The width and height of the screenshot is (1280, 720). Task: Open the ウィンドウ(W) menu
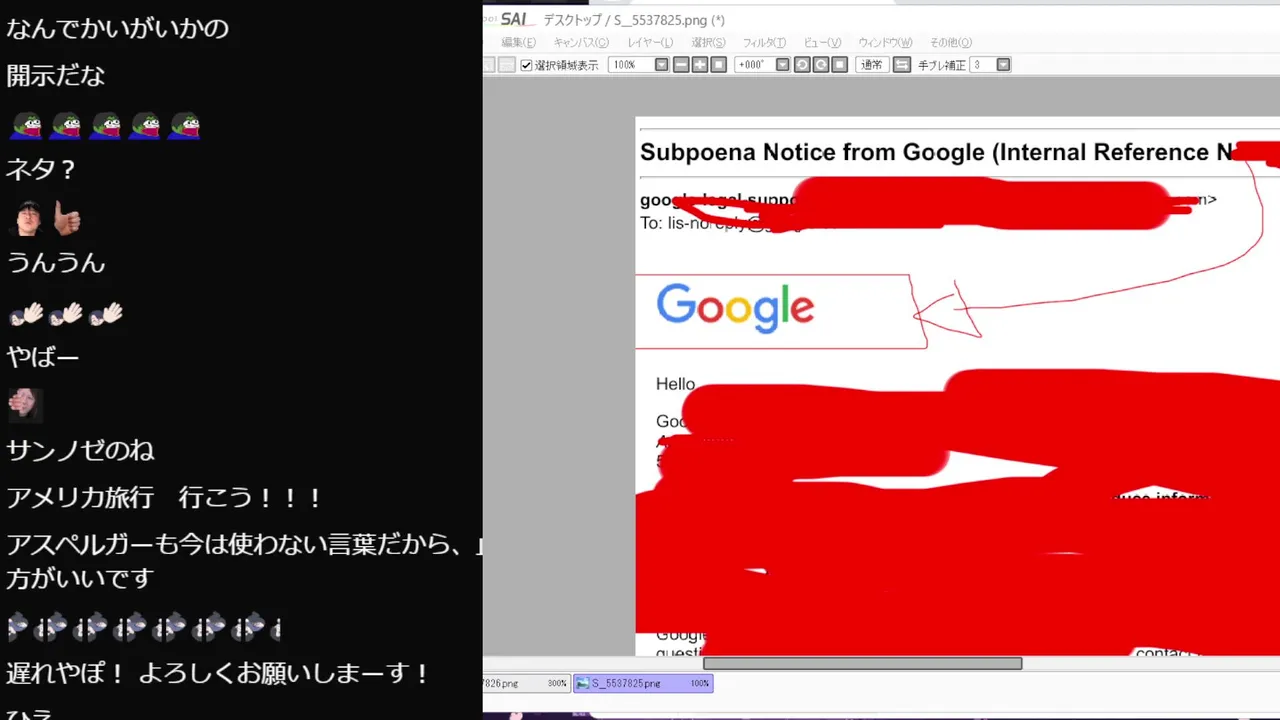coord(885,42)
